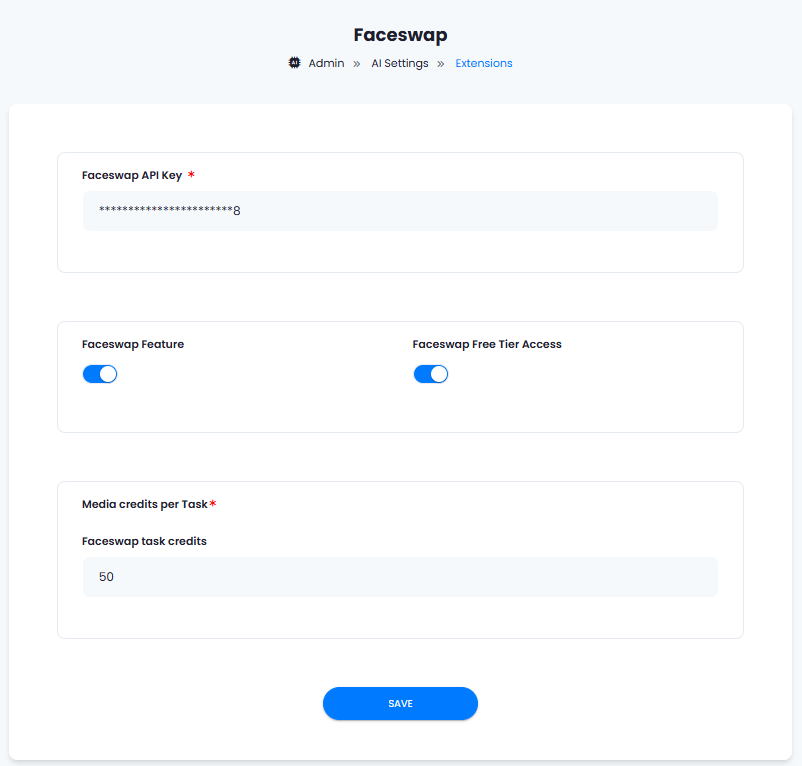Open the AI Settings breadcrumb

point(400,63)
